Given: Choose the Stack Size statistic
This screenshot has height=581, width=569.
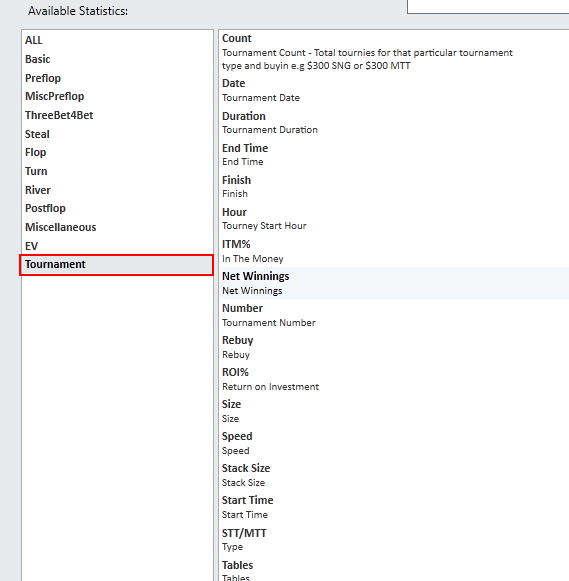Looking at the screenshot, I should [394, 475].
